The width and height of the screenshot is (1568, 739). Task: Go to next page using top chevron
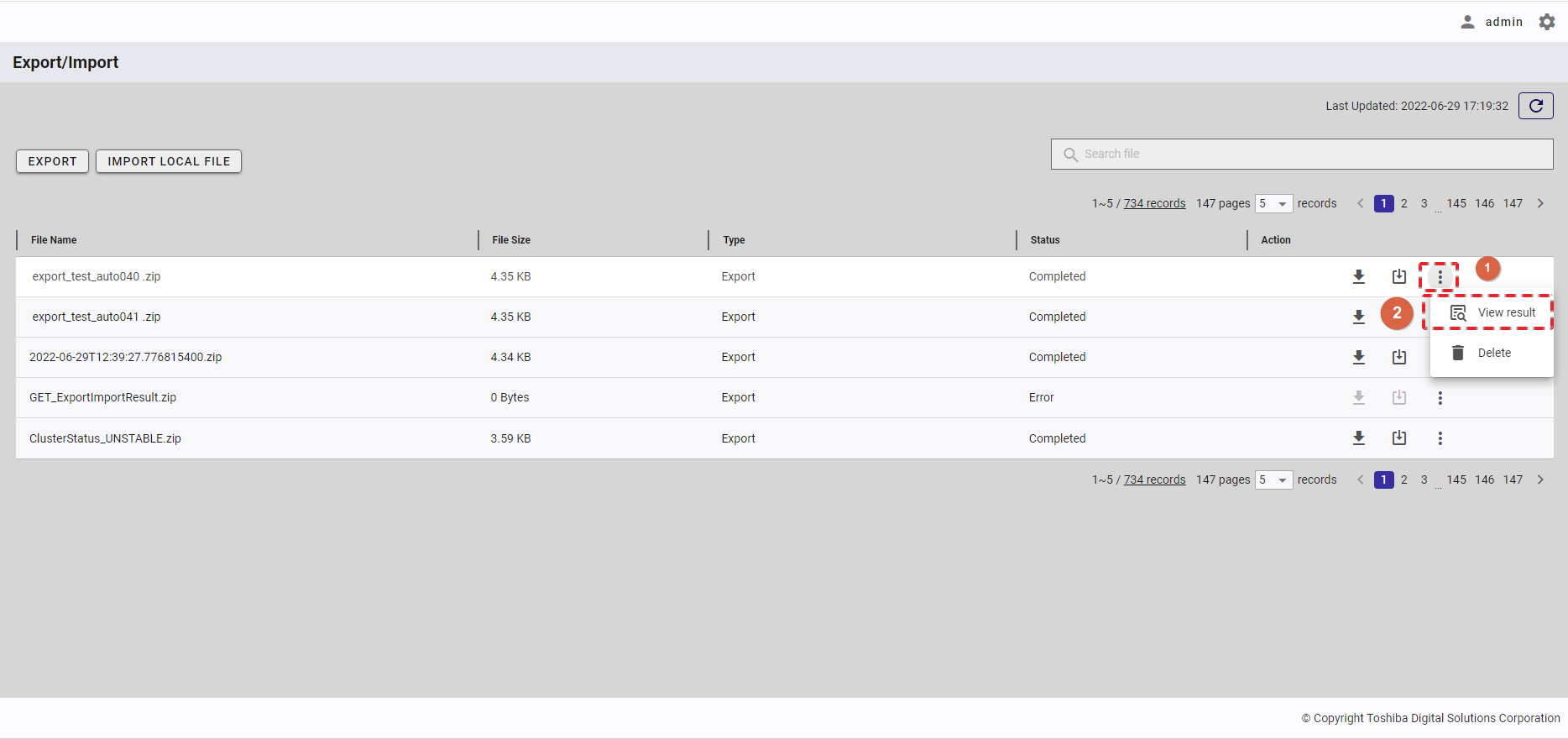[x=1540, y=203]
